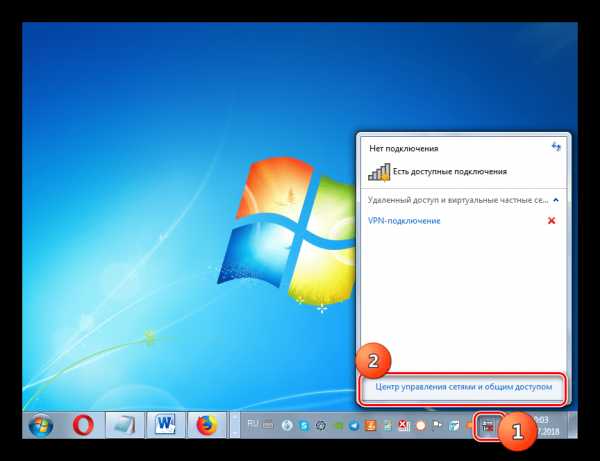Click Есть доступные подключения text

click(x=450, y=172)
